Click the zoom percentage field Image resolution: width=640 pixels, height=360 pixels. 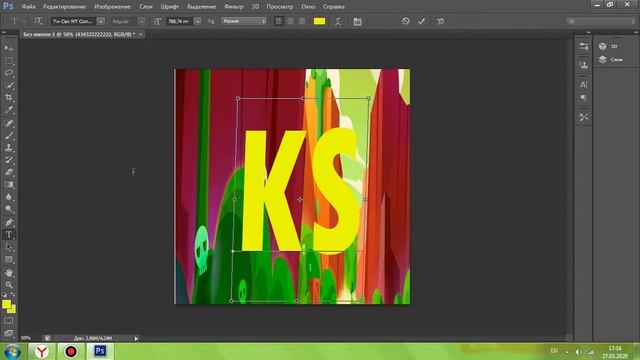[x=26, y=338]
